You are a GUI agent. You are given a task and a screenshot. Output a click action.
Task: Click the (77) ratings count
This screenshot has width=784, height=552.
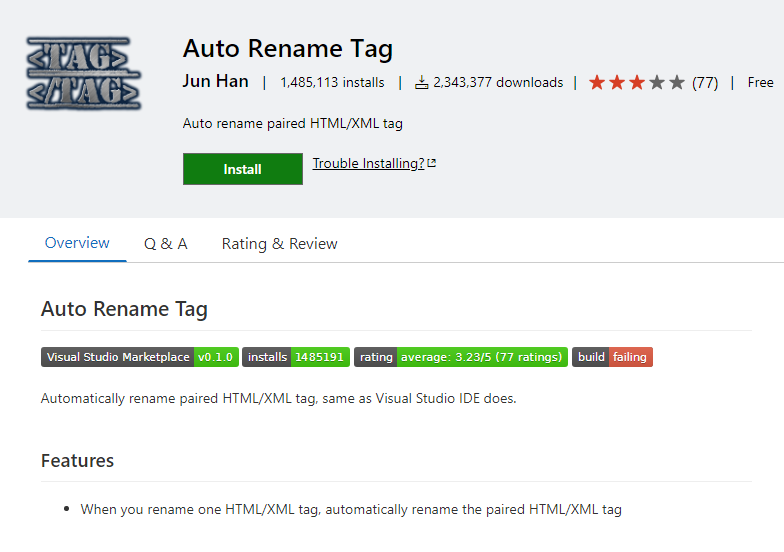pyautogui.click(x=705, y=82)
